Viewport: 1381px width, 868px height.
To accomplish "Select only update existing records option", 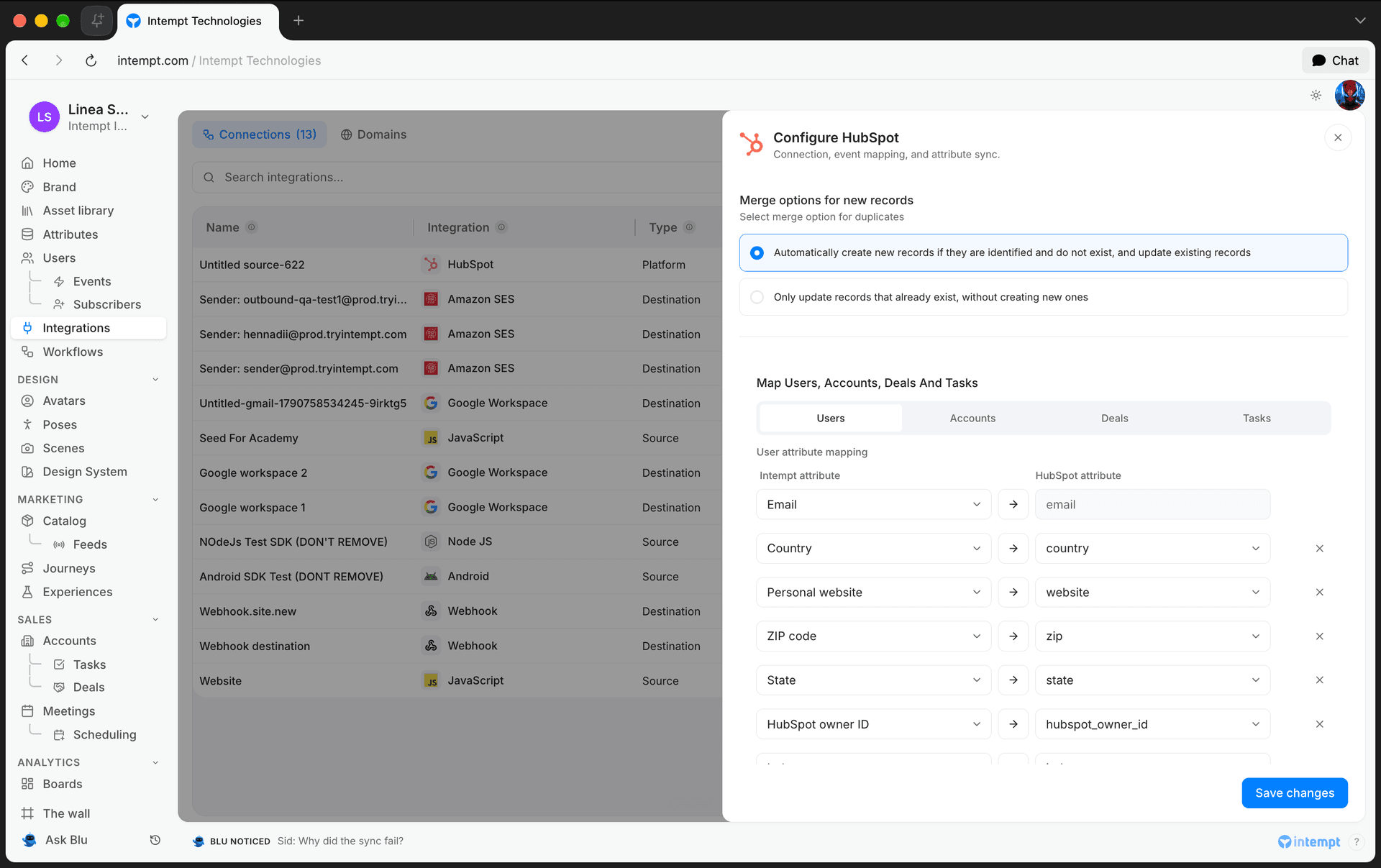I will click(1044, 297).
